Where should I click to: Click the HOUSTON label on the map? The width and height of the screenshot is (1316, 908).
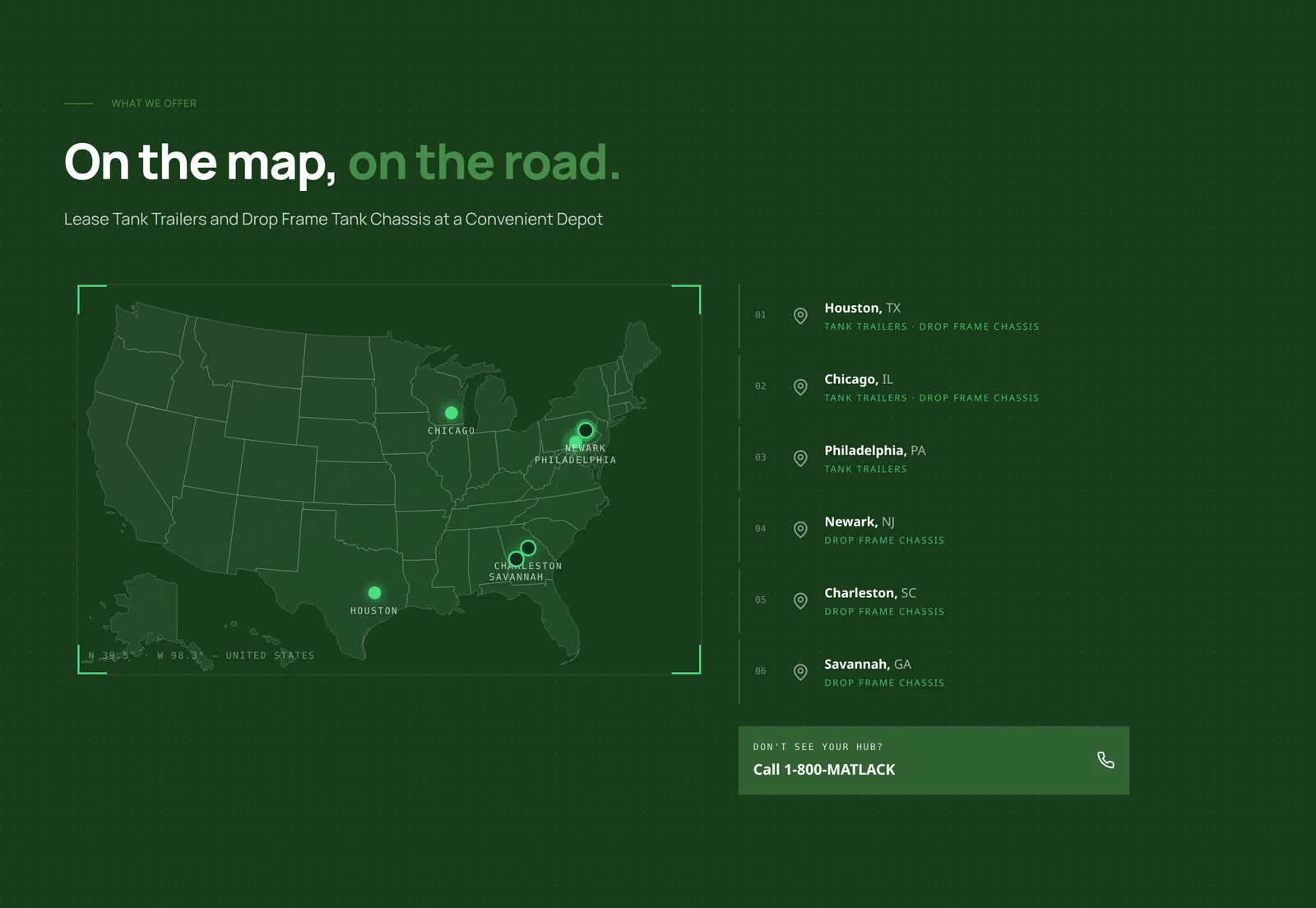coord(374,611)
